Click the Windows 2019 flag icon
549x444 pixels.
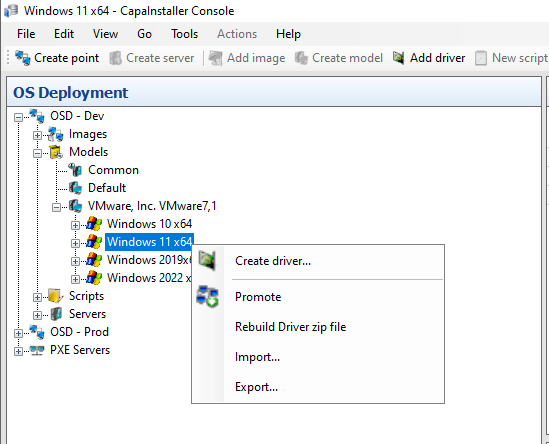[x=94, y=260]
